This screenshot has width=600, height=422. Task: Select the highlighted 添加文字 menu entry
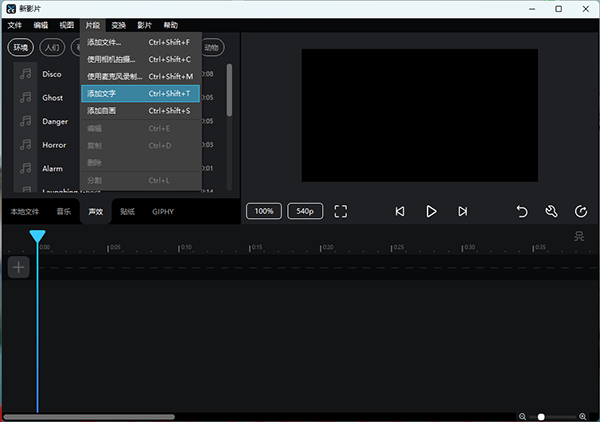click(x=140, y=94)
